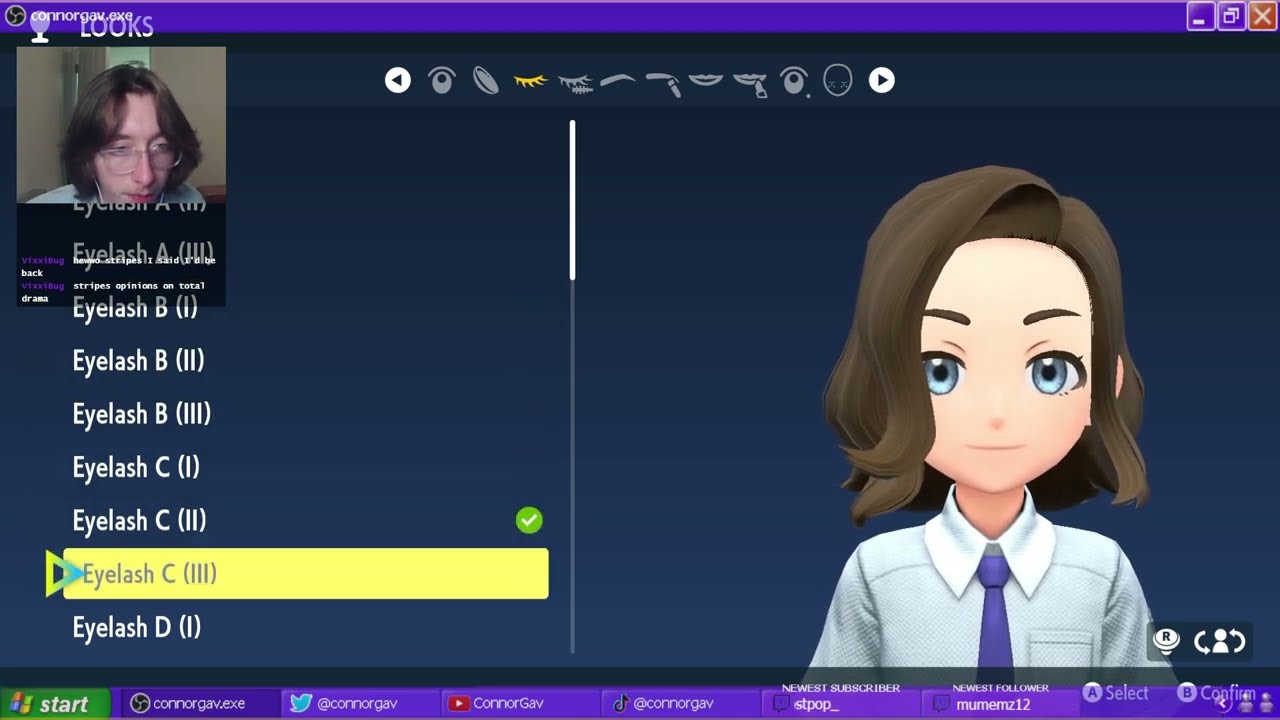This screenshot has width=1280, height=720.
Task: Select the contact lens category icon
Action: (x=486, y=81)
